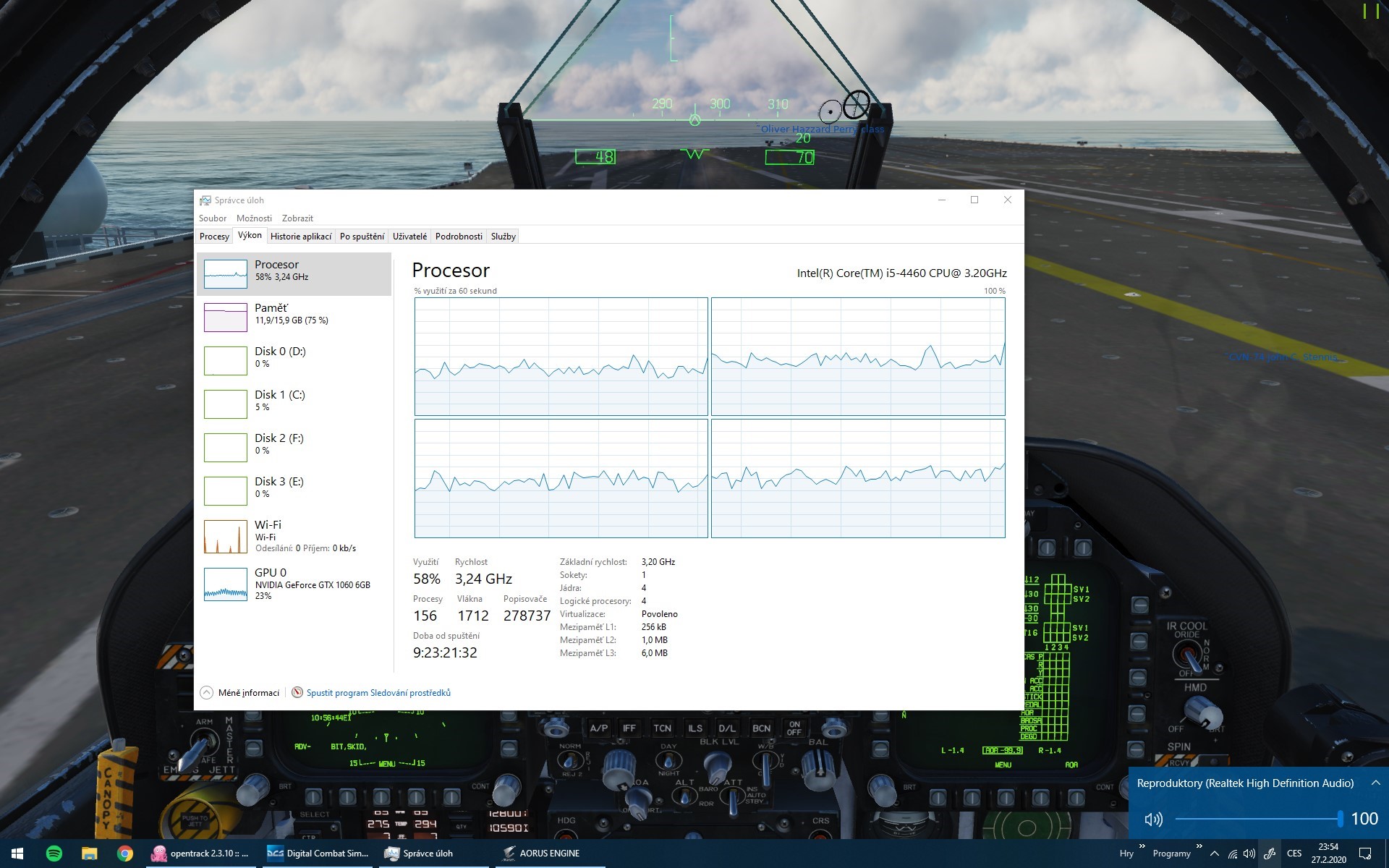Expand the audio device list chevron
This screenshot has height=868, width=1389.
[x=1375, y=783]
